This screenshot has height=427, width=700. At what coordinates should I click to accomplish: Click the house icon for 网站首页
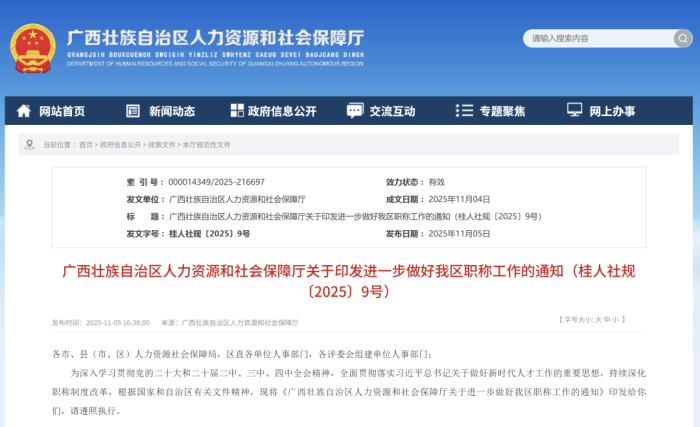tap(23, 111)
